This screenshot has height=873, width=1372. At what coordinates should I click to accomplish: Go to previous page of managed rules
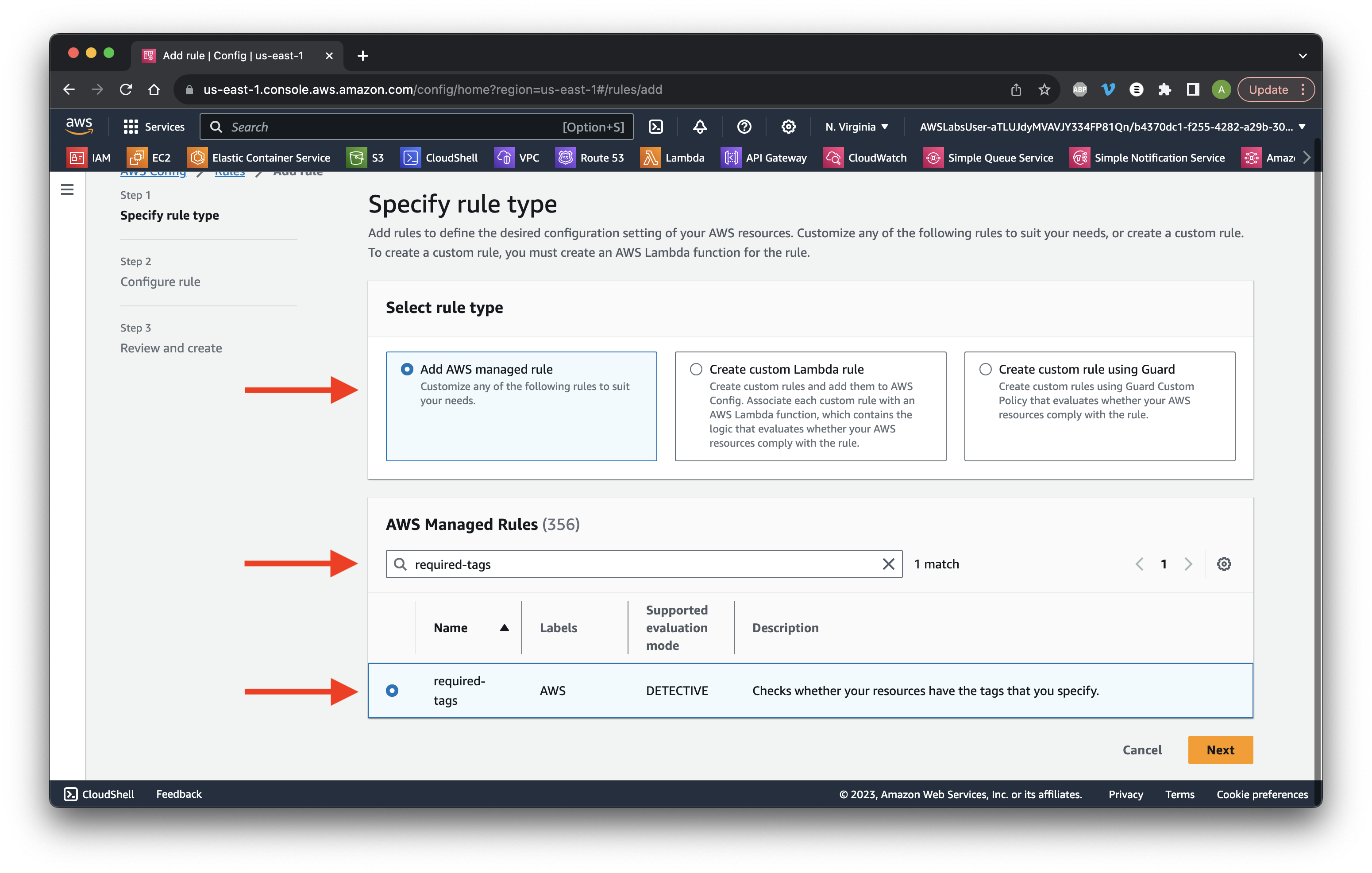coord(1140,564)
